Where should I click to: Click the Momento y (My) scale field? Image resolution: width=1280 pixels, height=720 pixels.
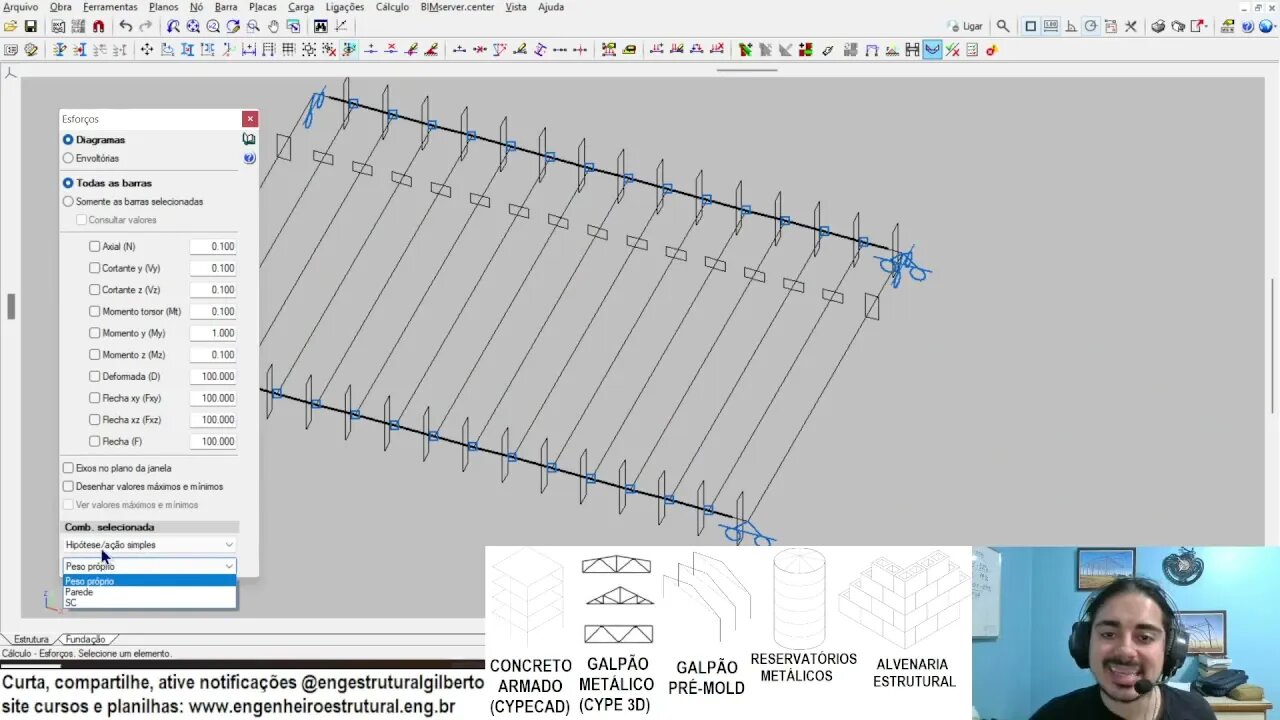213,333
